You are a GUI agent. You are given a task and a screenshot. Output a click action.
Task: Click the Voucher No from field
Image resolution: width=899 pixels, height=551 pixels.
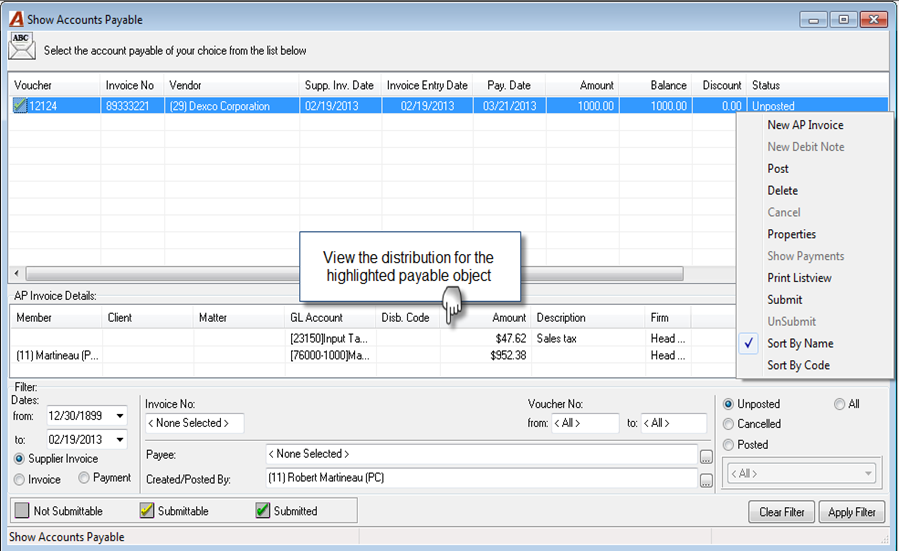point(585,423)
